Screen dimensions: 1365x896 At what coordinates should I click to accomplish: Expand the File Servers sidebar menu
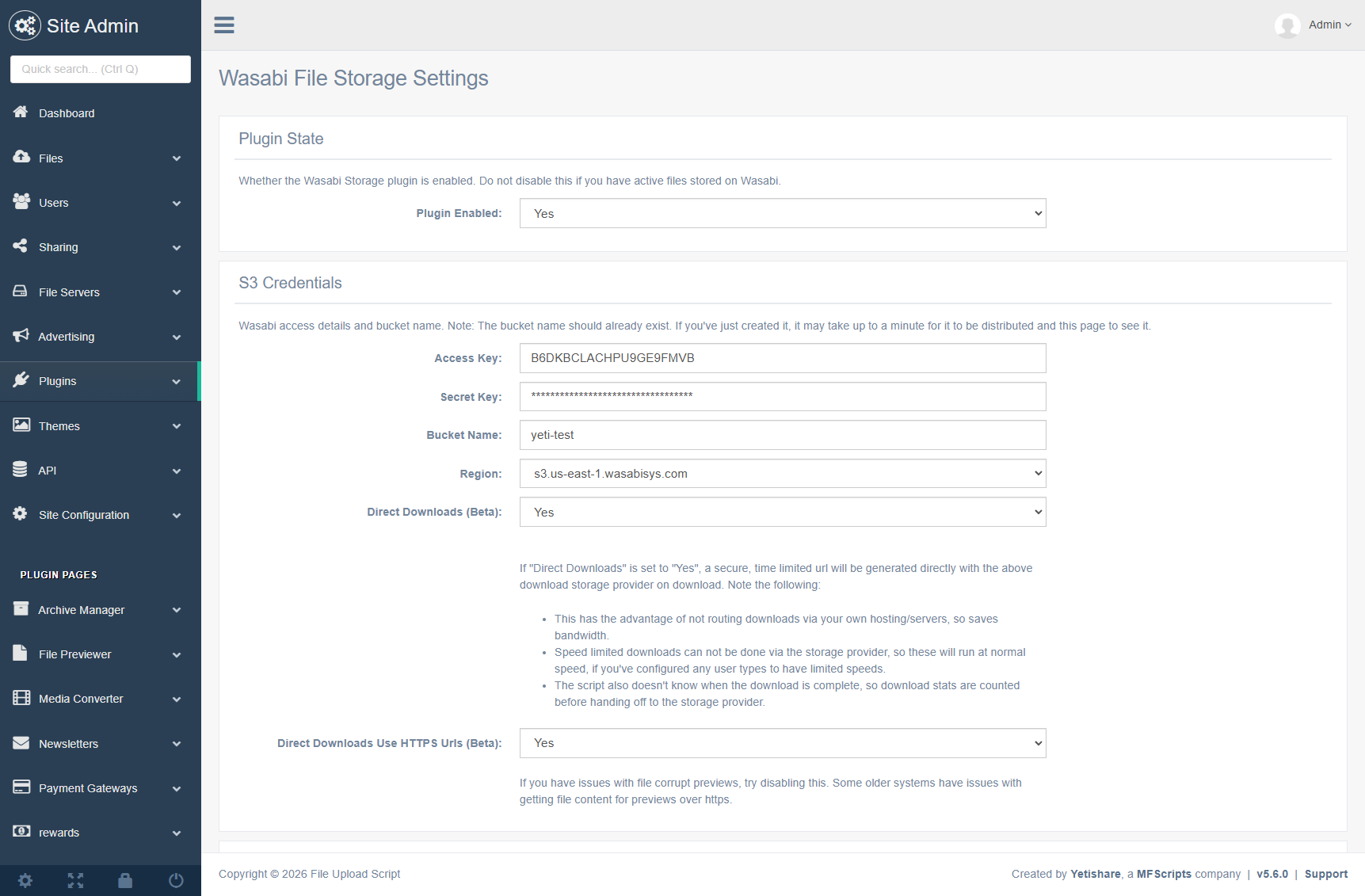99,292
